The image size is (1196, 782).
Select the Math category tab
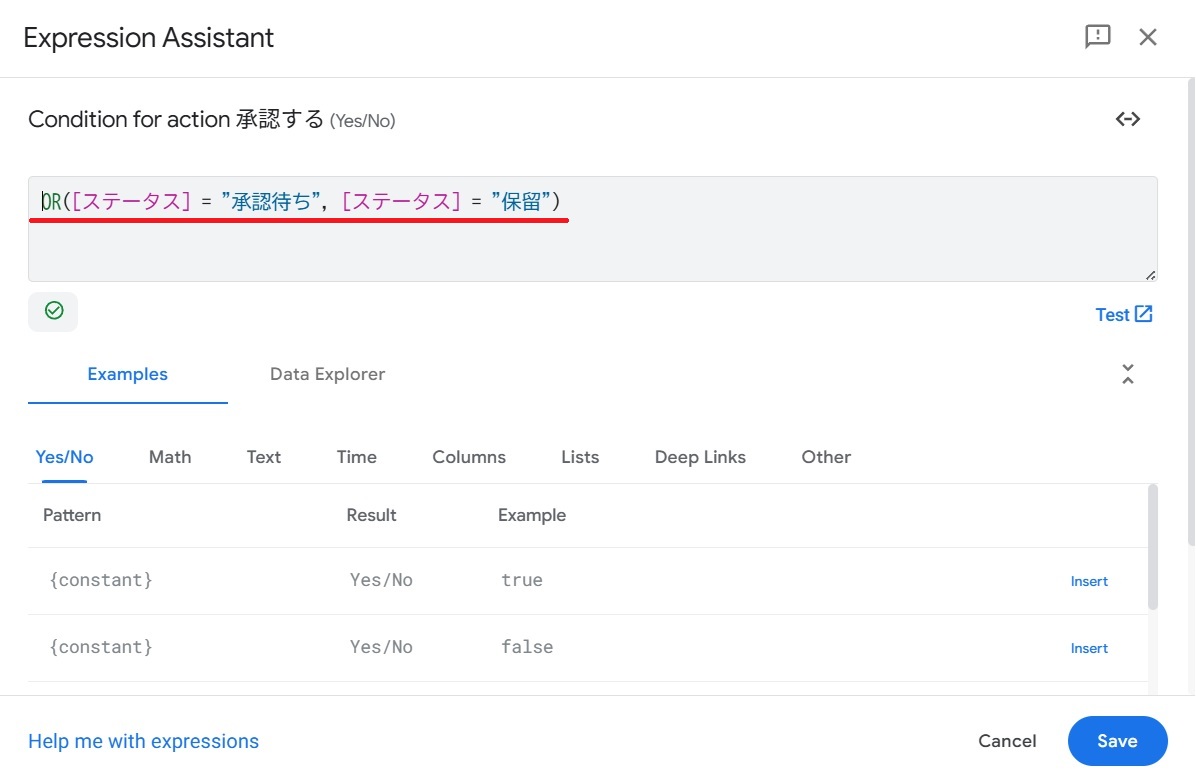[x=170, y=457]
